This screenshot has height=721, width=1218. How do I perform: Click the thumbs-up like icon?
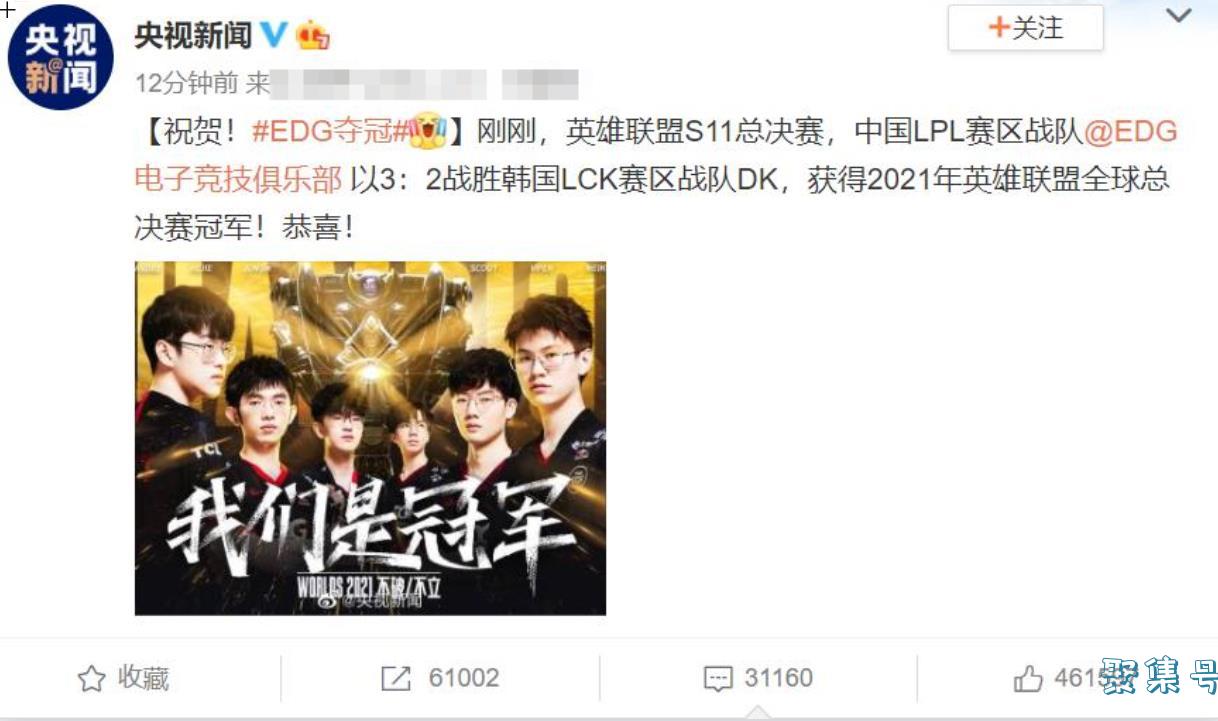[1028, 680]
